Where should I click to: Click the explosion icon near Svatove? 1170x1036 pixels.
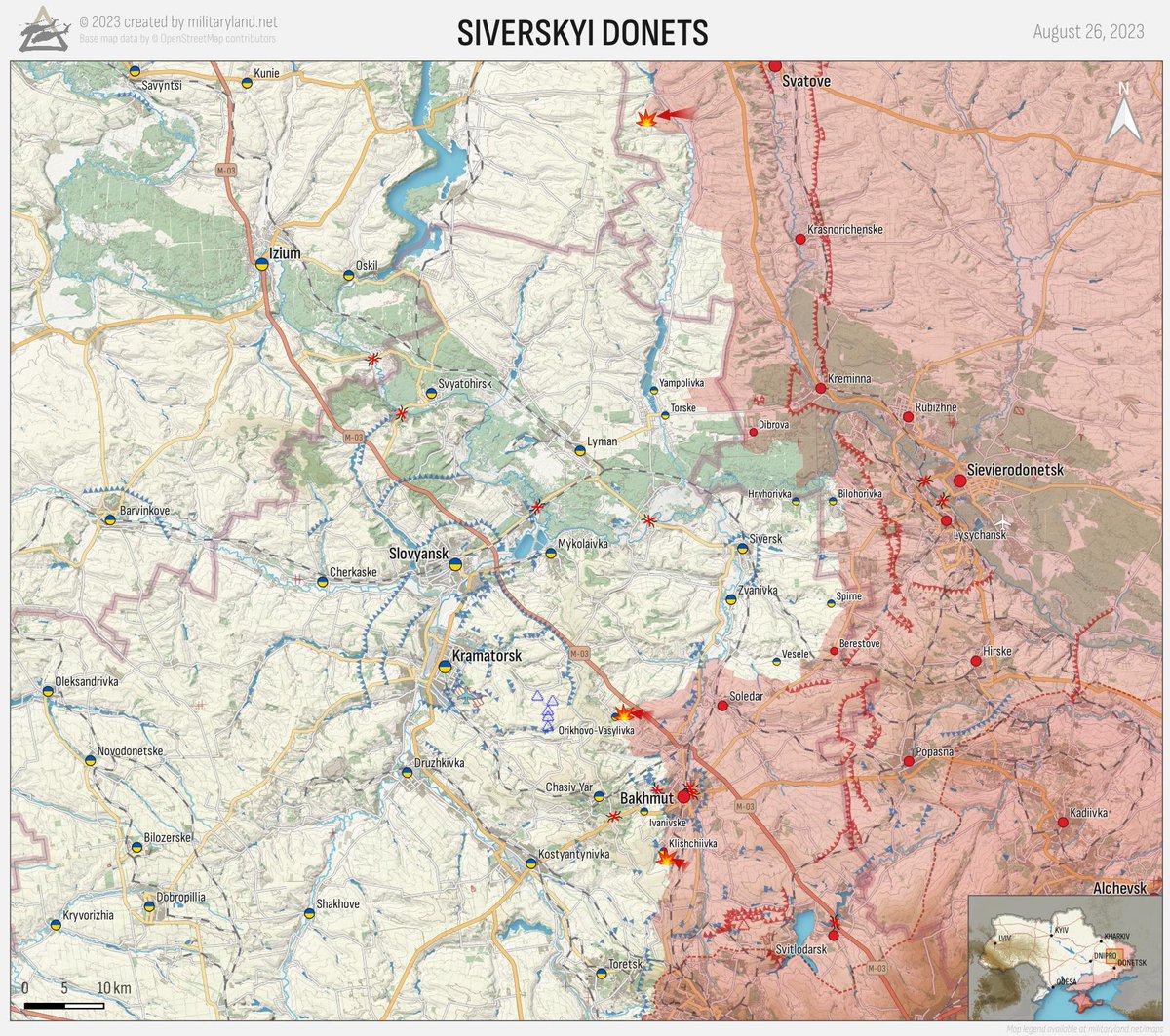click(x=645, y=118)
